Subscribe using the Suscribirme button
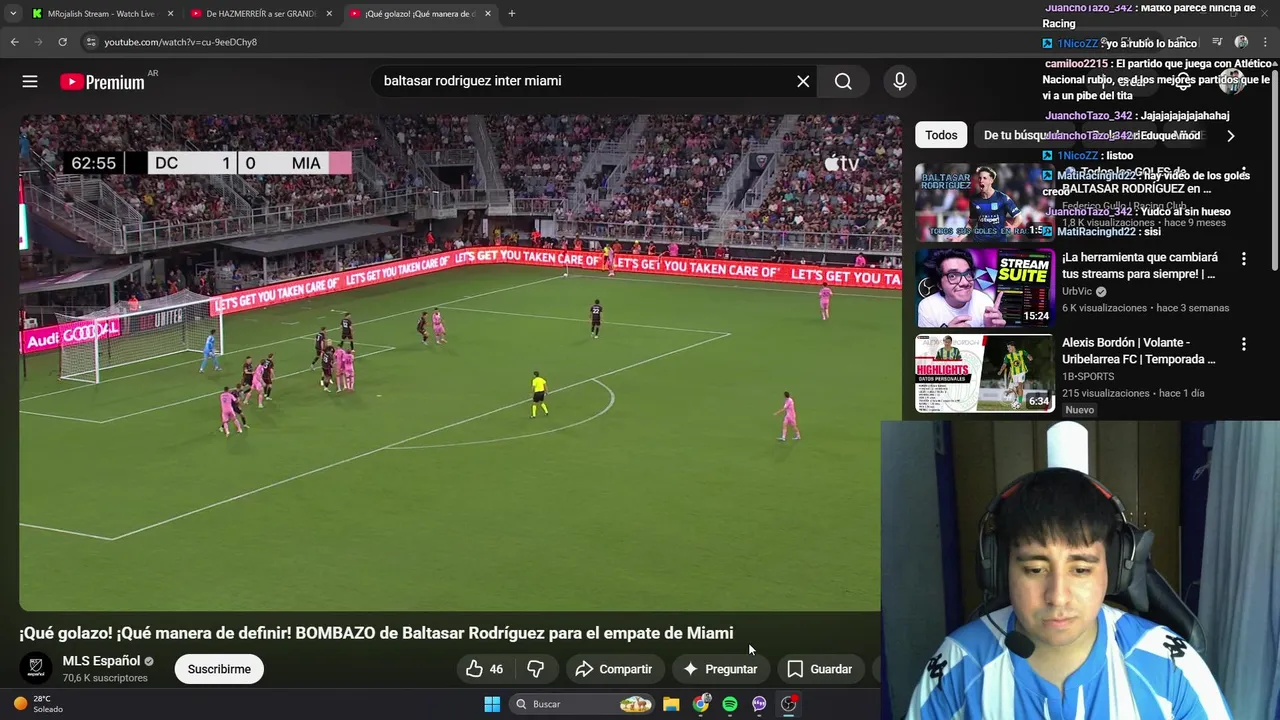The image size is (1280, 720). click(x=219, y=669)
